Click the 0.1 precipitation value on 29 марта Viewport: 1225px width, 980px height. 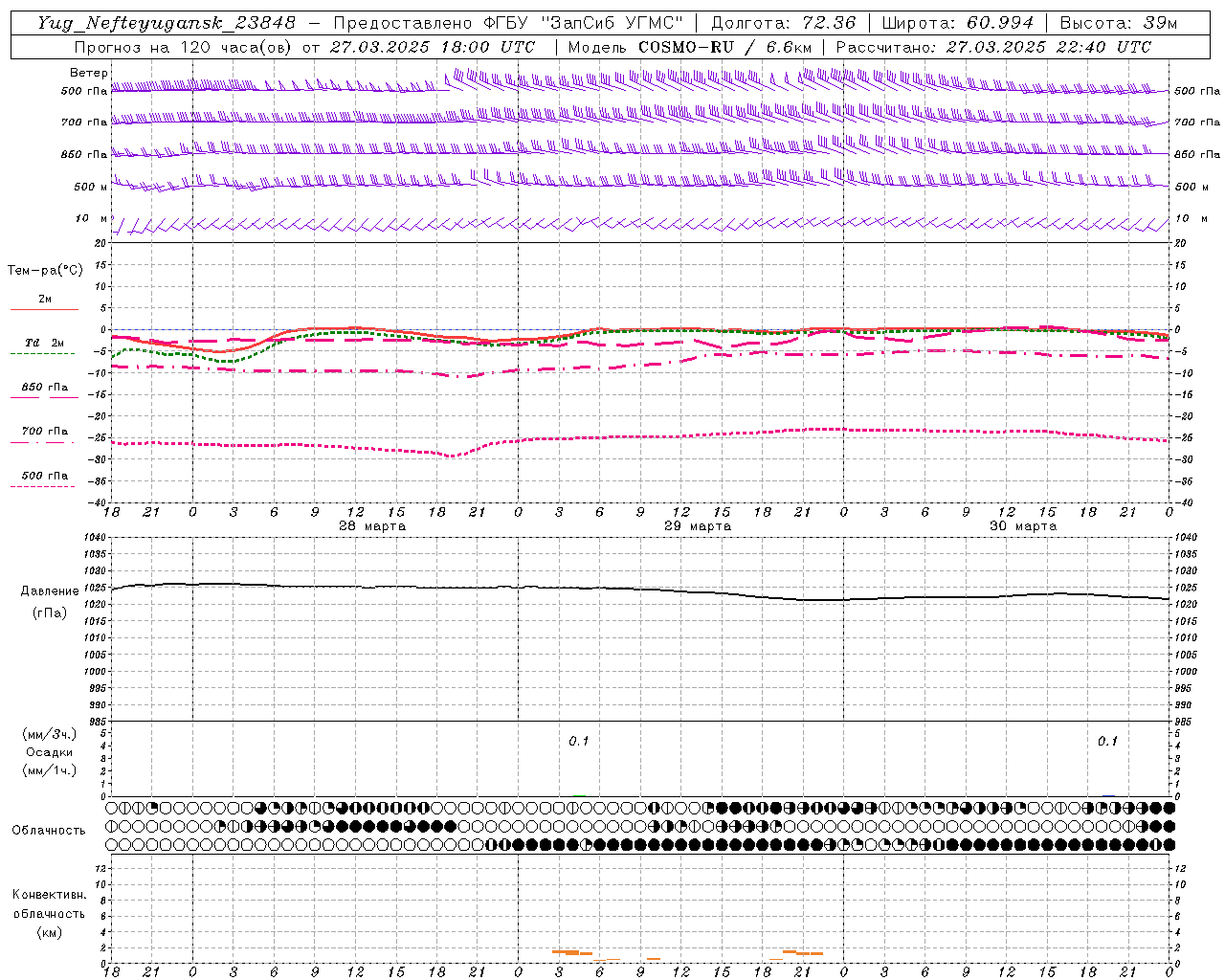(579, 741)
